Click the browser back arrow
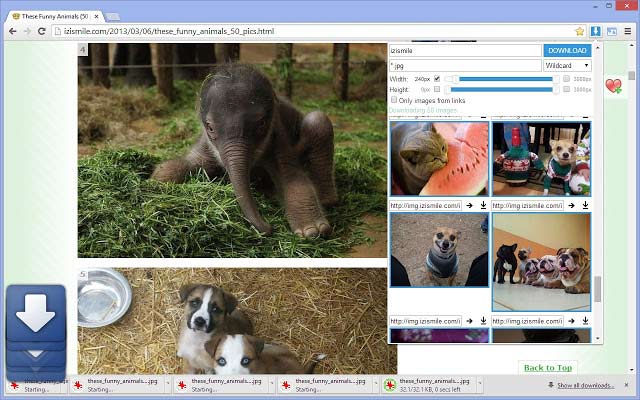 [12, 31]
